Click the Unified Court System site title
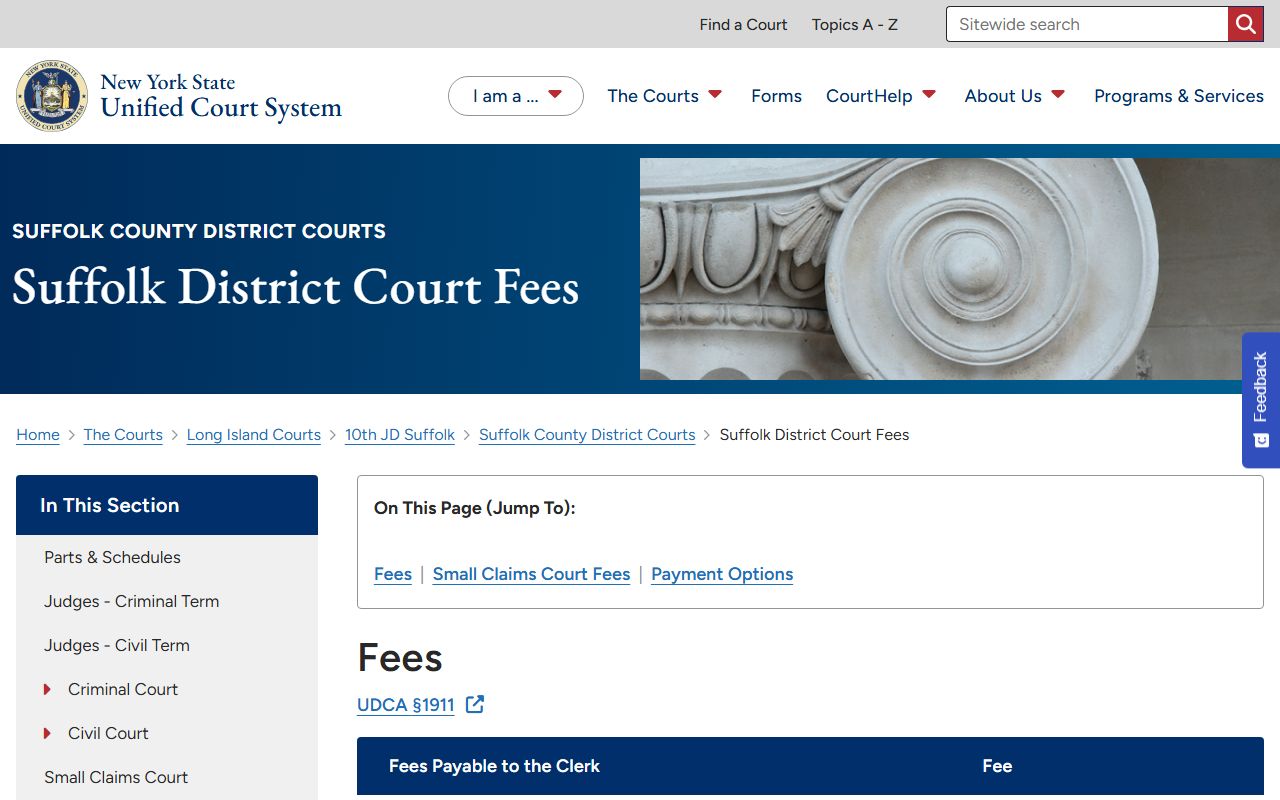The image size is (1280, 800). pos(221,96)
